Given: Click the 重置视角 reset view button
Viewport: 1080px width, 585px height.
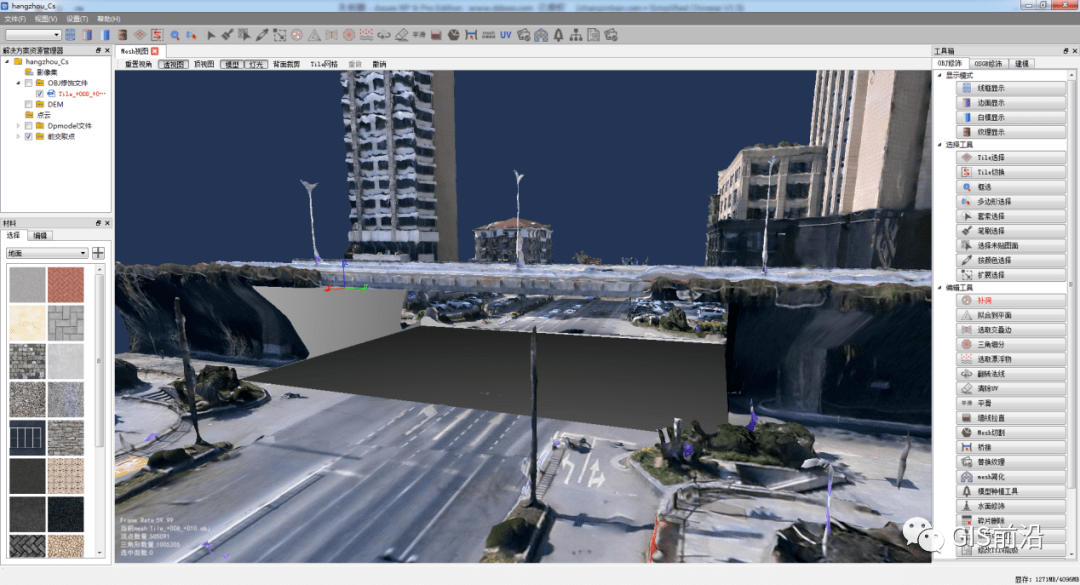Looking at the screenshot, I should click(x=138, y=64).
